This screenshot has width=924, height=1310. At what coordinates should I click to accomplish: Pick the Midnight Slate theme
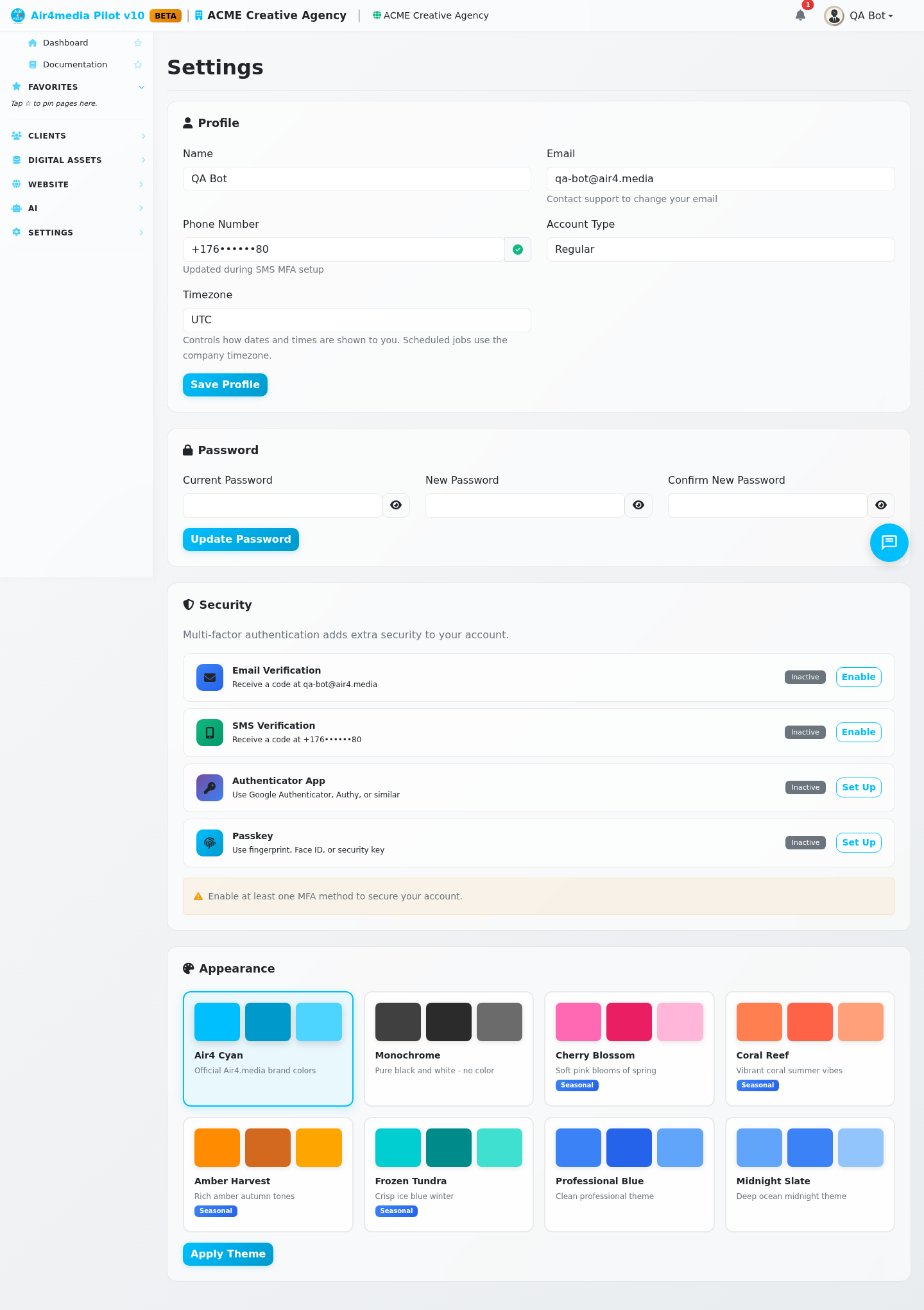[x=810, y=1175]
